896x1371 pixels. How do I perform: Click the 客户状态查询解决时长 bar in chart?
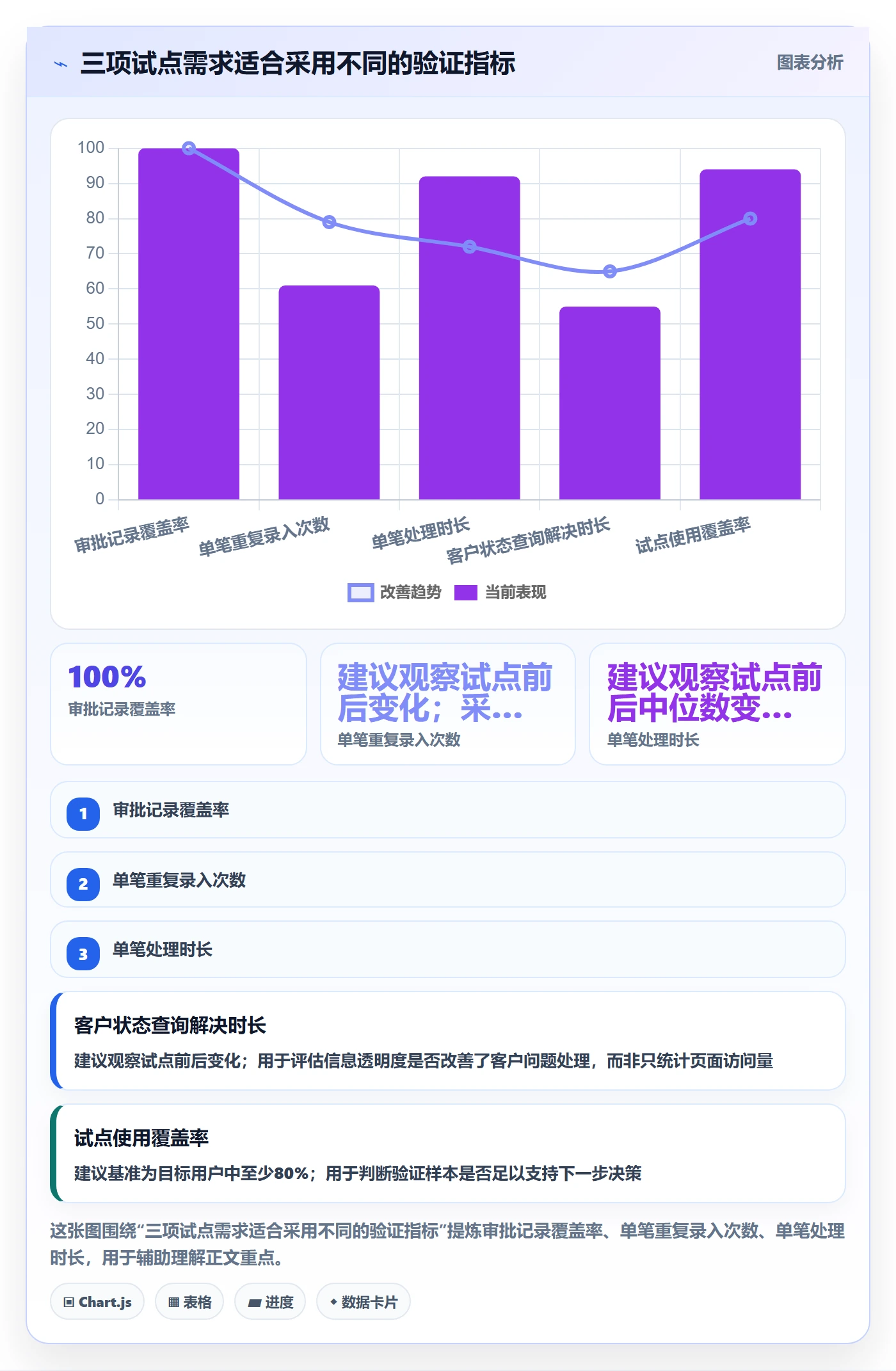tap(610, 403)
